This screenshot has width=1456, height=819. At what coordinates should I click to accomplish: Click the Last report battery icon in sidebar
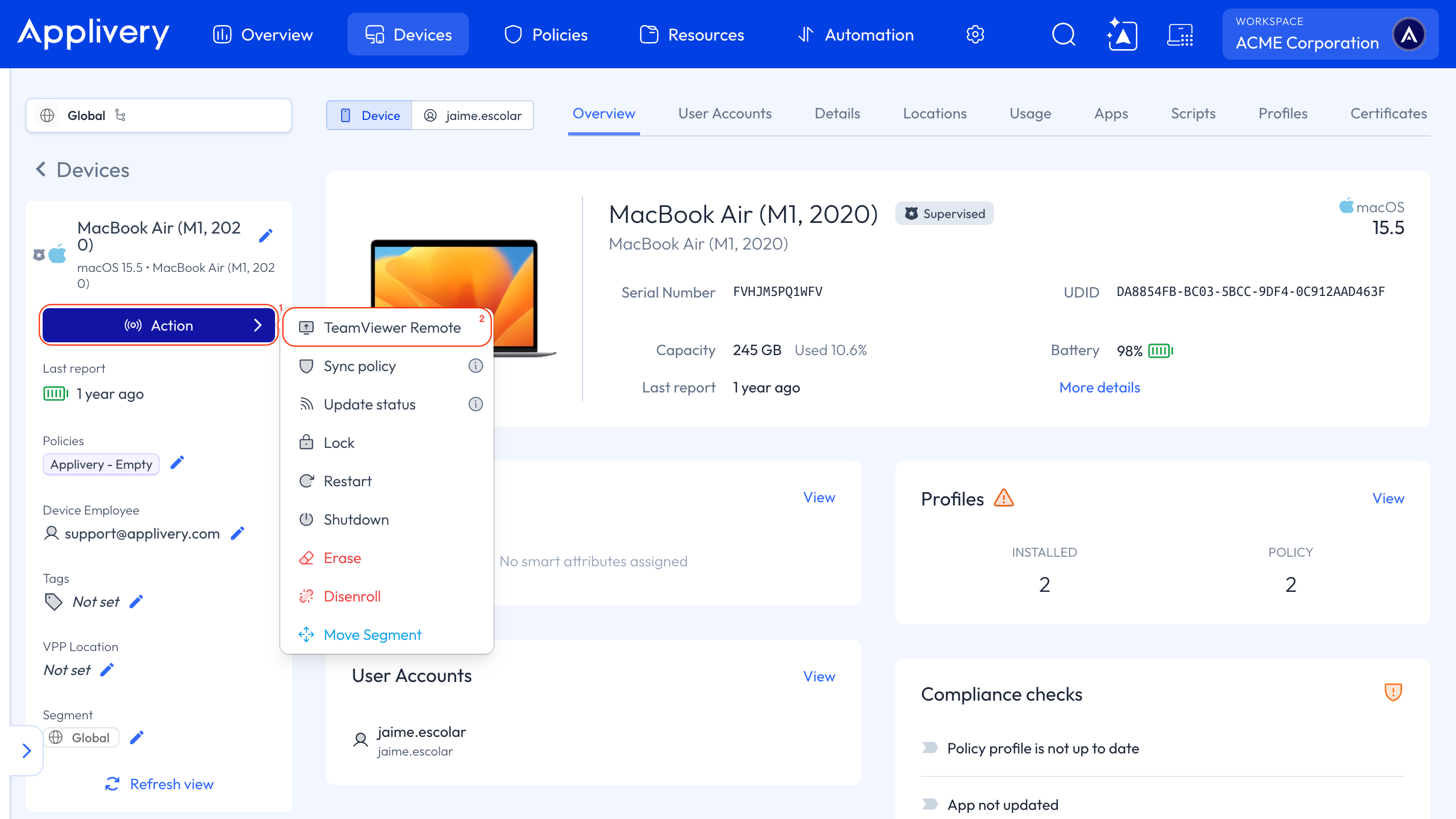tap(55, 394)
